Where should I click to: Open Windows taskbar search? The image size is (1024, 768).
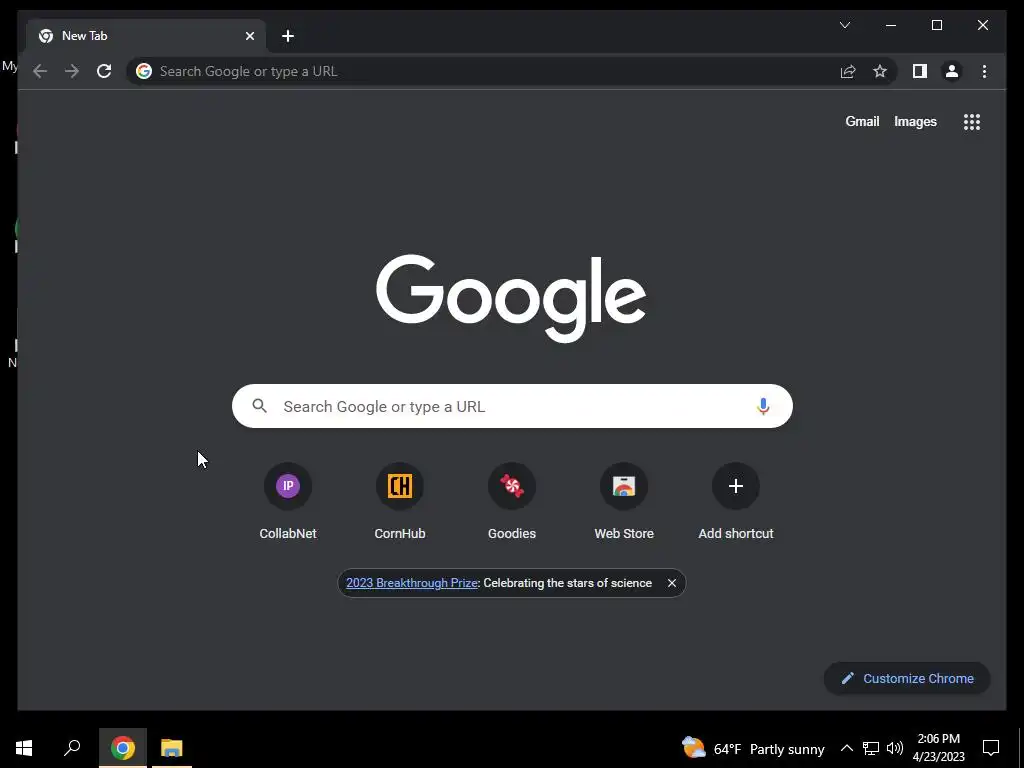[72, 748]
